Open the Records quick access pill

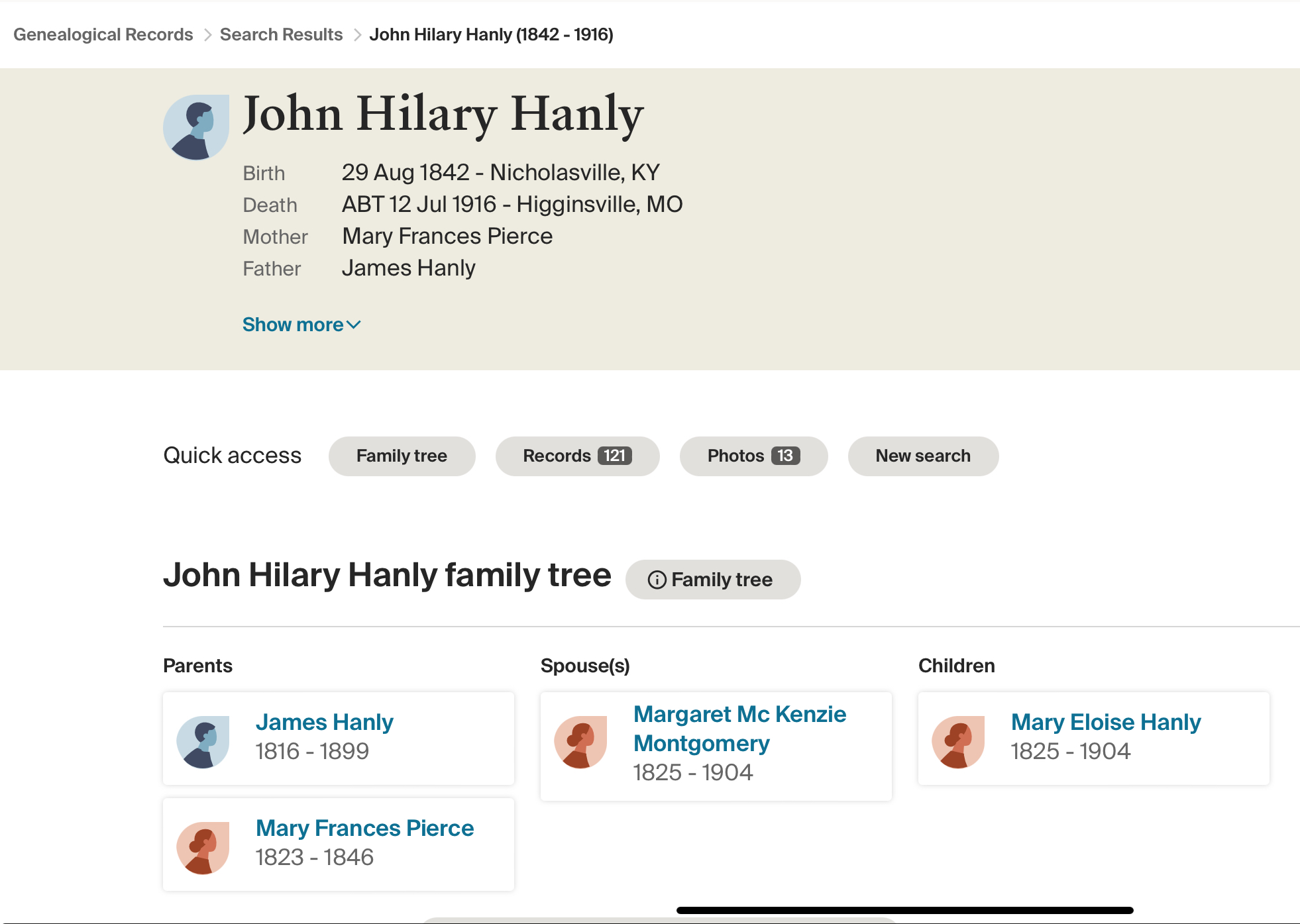(x=576, y=456)
